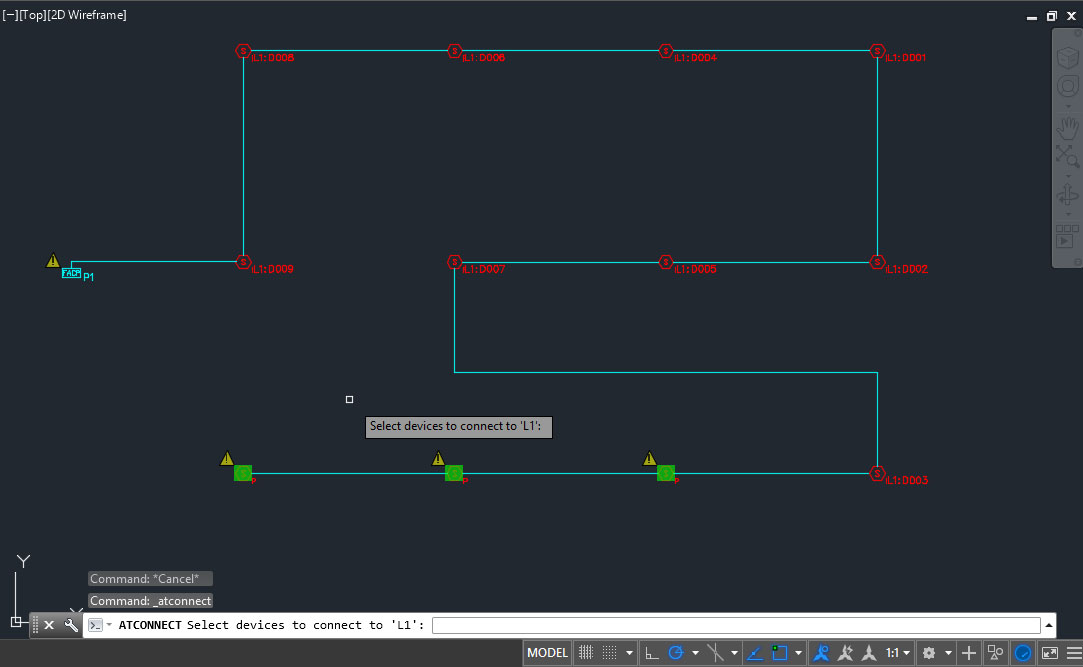
Task: Toggle Snap Mode in the status bar
Action: tap(587, 652)
